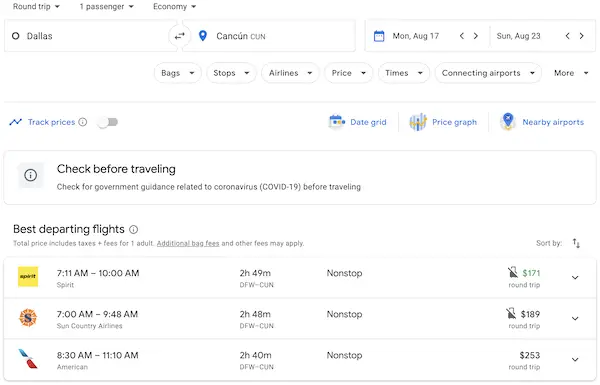Click no-carry-on bag icon next to $189
Screen dimensions: 600x385
(511, 313)
